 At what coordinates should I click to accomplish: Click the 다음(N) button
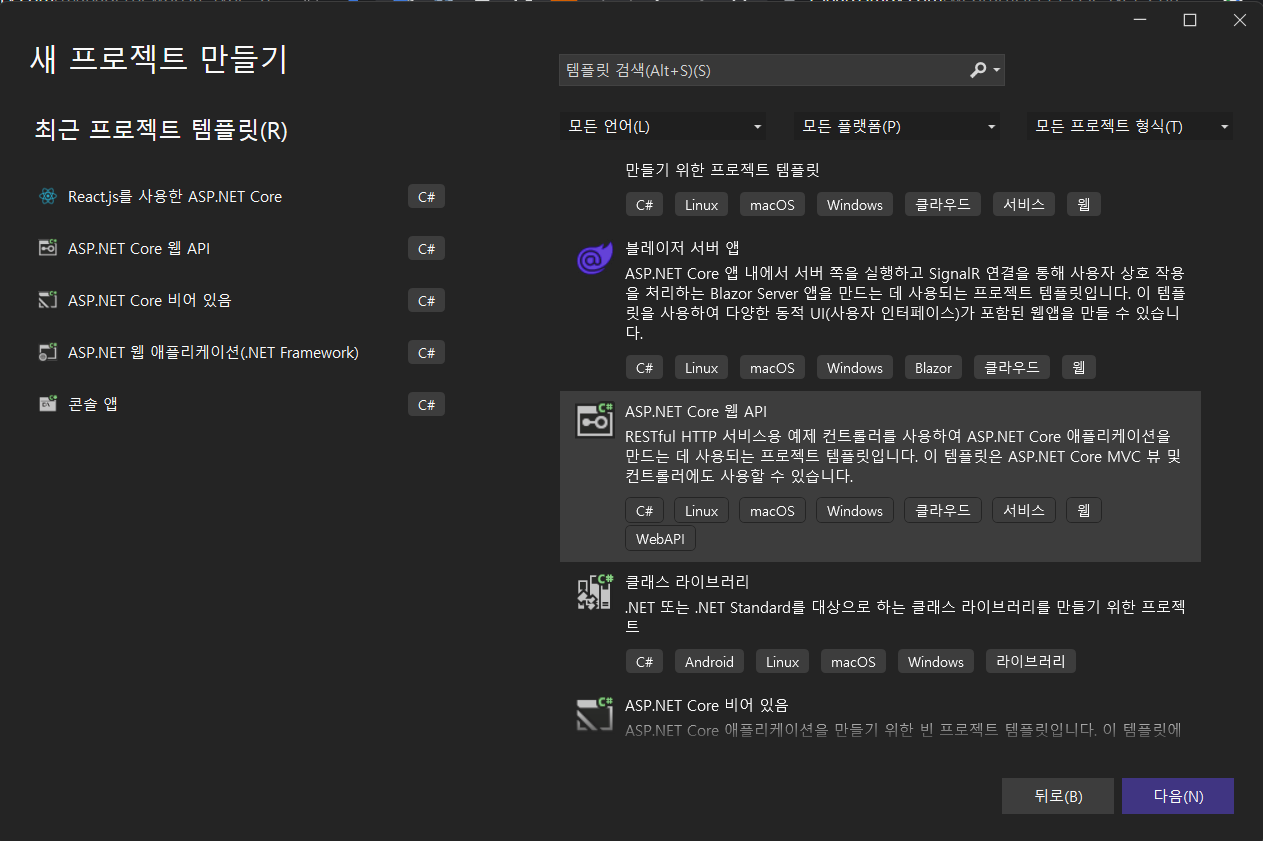[x=1178, y=796]
